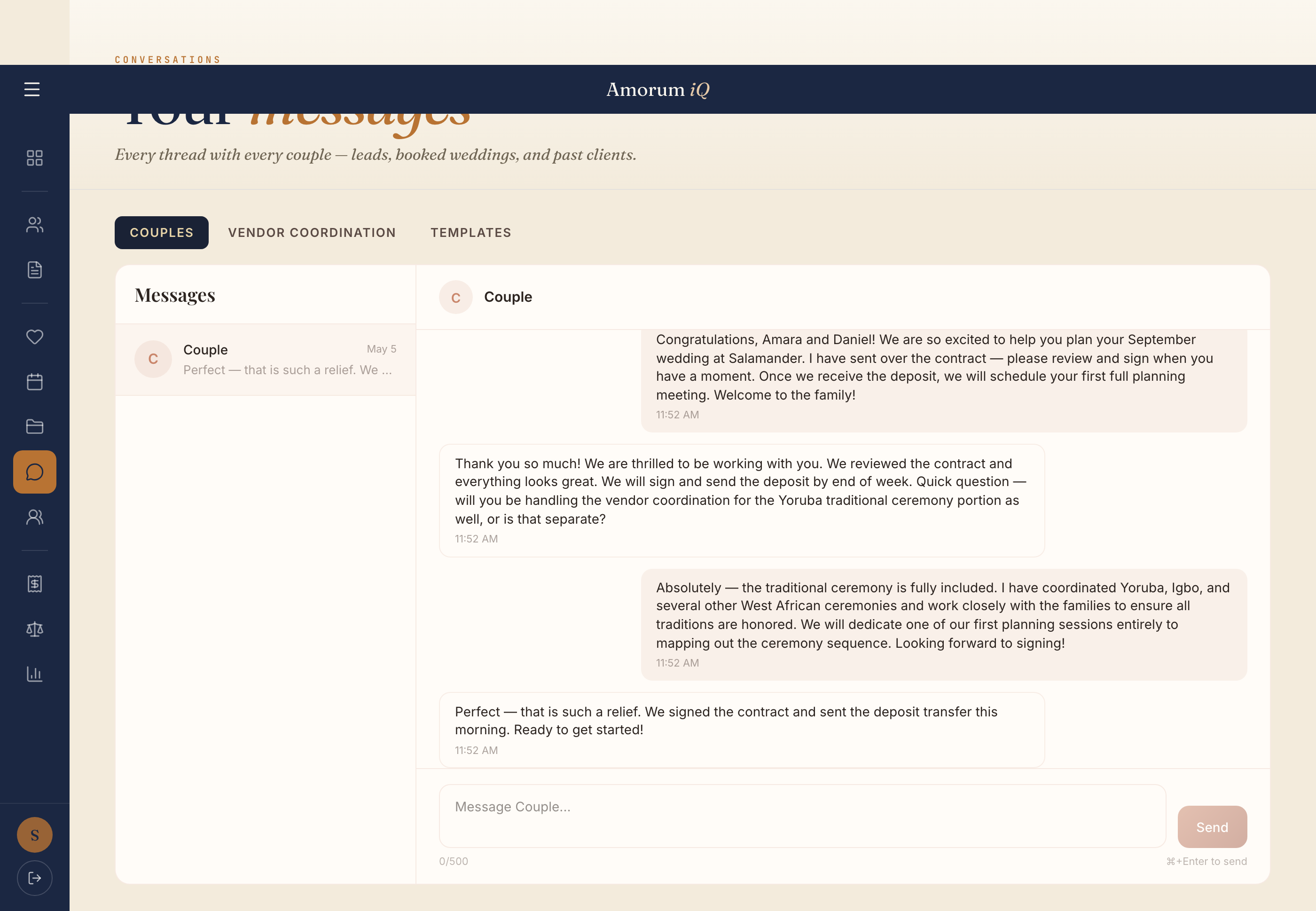Switch to the Couples tab

click(162, 233)
